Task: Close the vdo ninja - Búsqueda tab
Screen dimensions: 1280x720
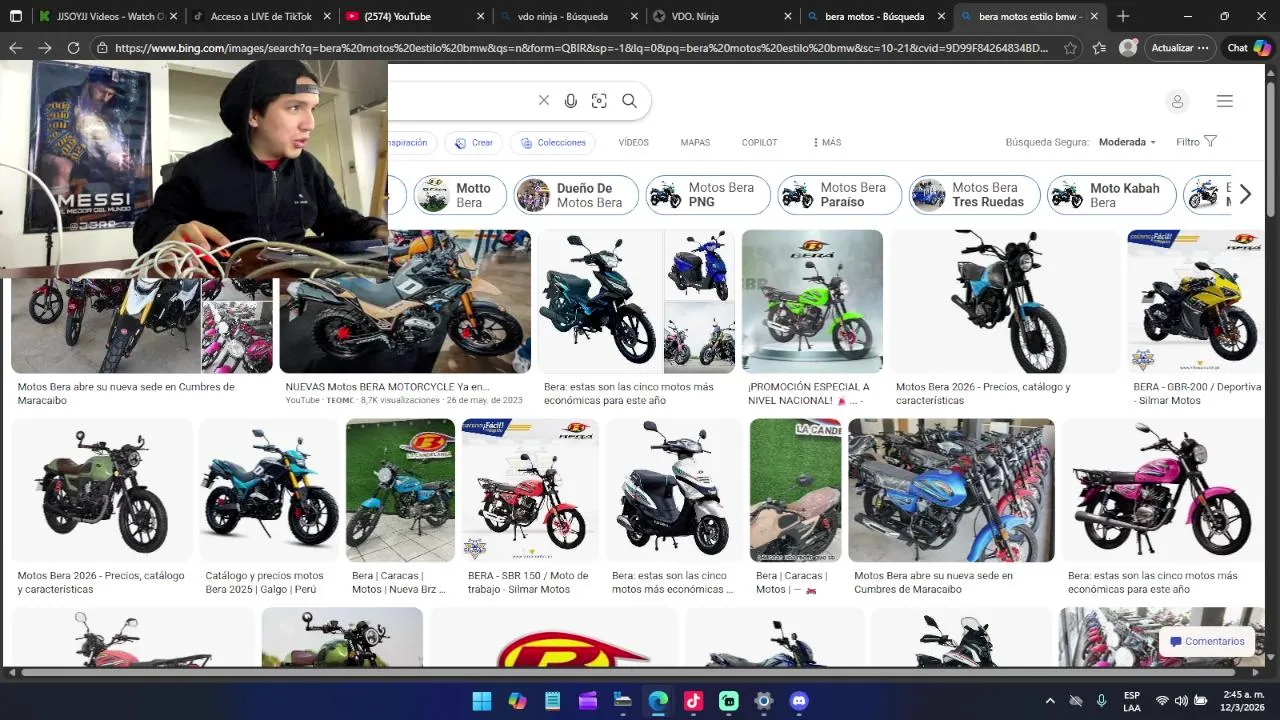Action: [633, 16]
